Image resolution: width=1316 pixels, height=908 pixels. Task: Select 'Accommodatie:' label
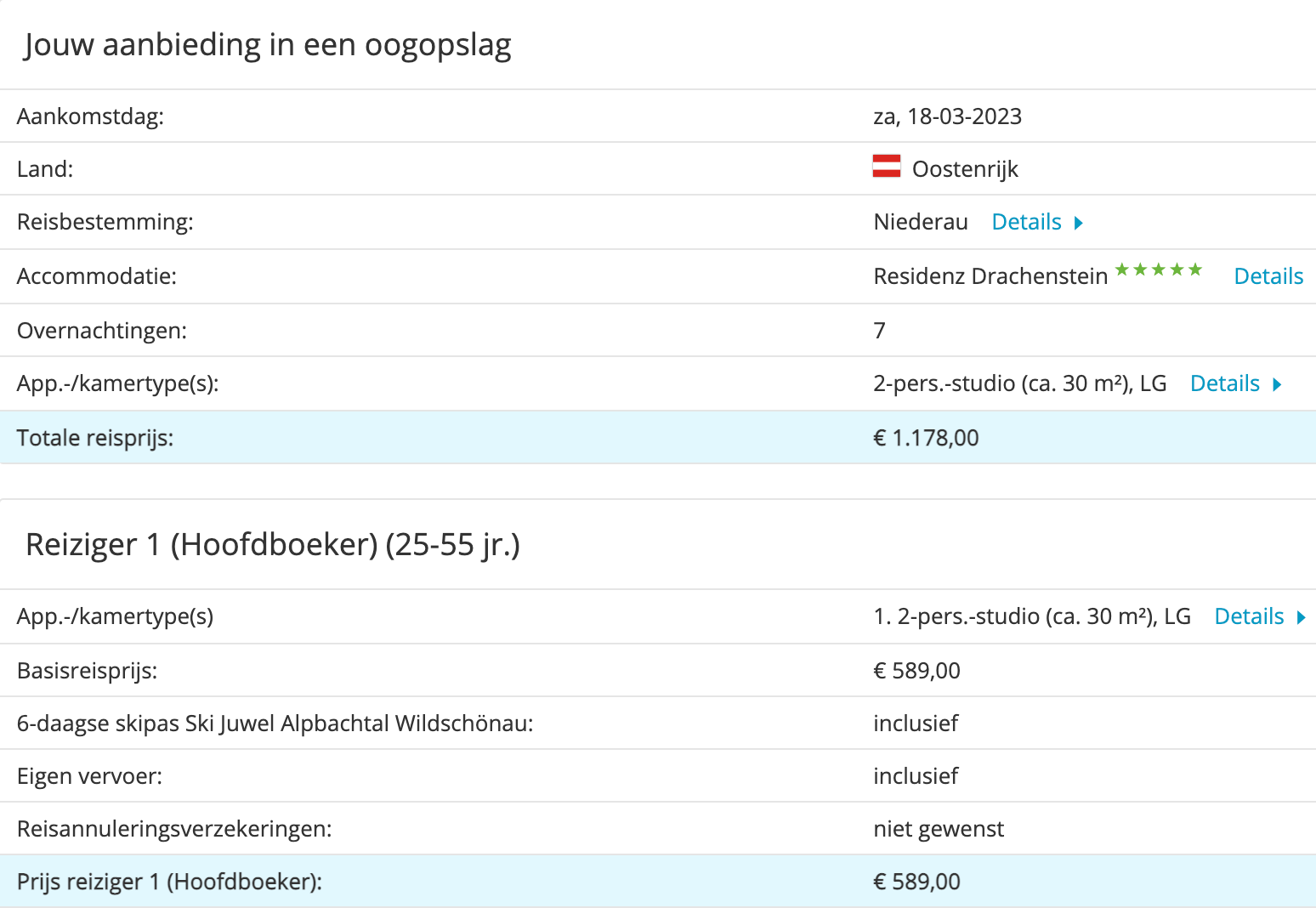click(x=97, y=276)
